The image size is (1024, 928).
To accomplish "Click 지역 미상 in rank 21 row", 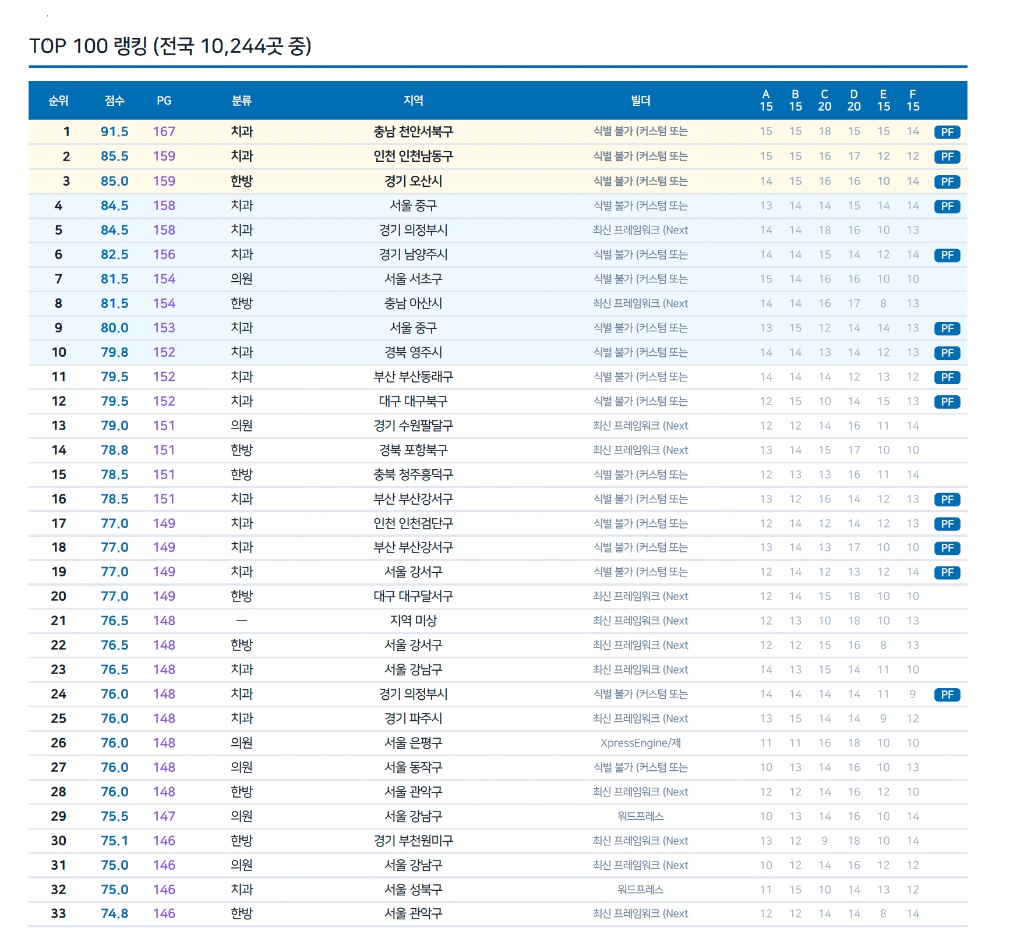I will (413, 620).
